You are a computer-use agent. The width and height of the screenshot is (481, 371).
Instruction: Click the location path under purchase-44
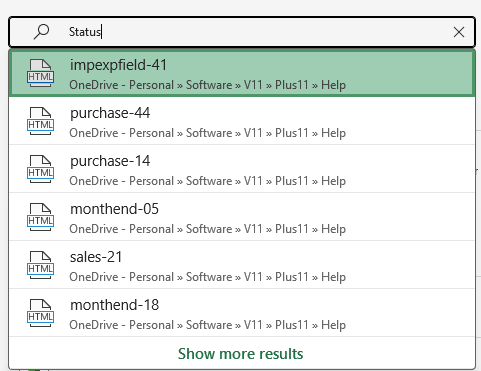207,133
